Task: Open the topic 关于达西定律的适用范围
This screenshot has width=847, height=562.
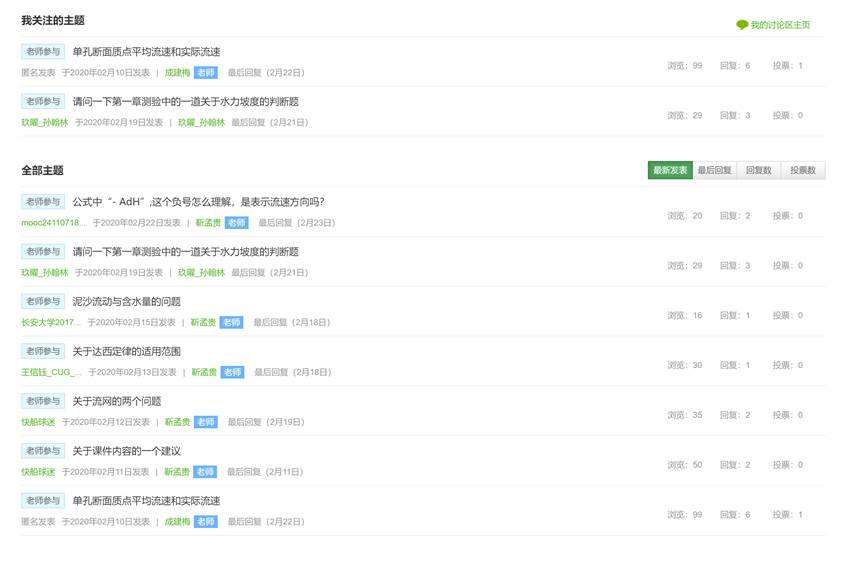Action: [x=126, y=352]
